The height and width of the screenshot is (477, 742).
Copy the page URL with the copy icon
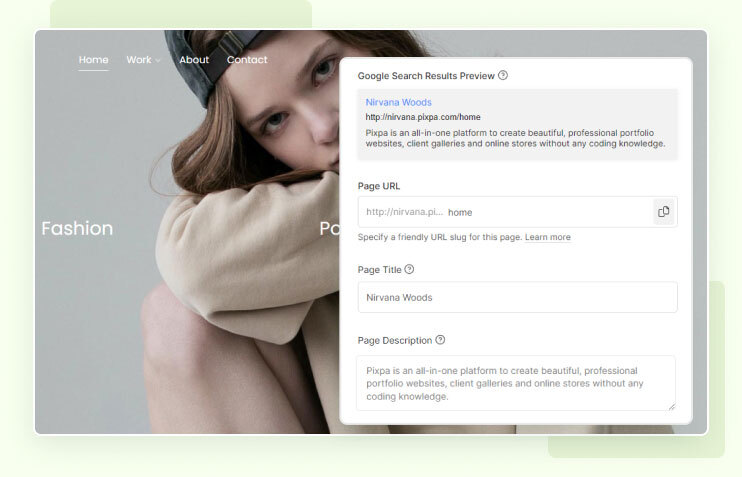[663, 212]
